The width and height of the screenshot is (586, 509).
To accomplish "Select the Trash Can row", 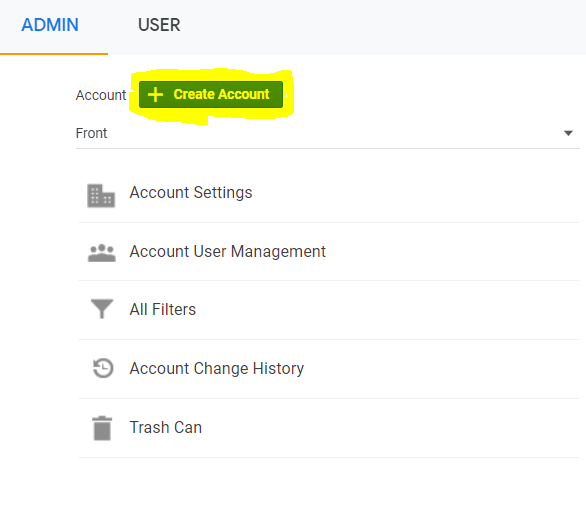I will [x=329, y=428].
